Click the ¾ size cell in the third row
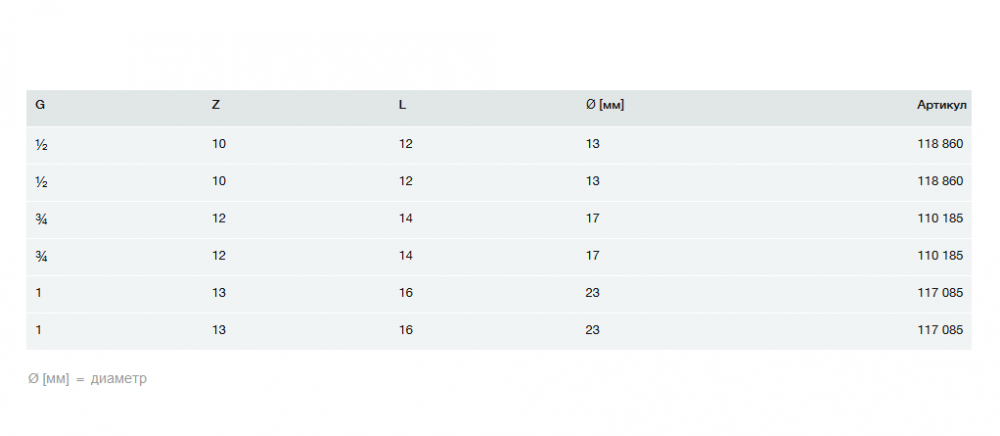Screen dimensions: 1000x436 pos(41,218)
